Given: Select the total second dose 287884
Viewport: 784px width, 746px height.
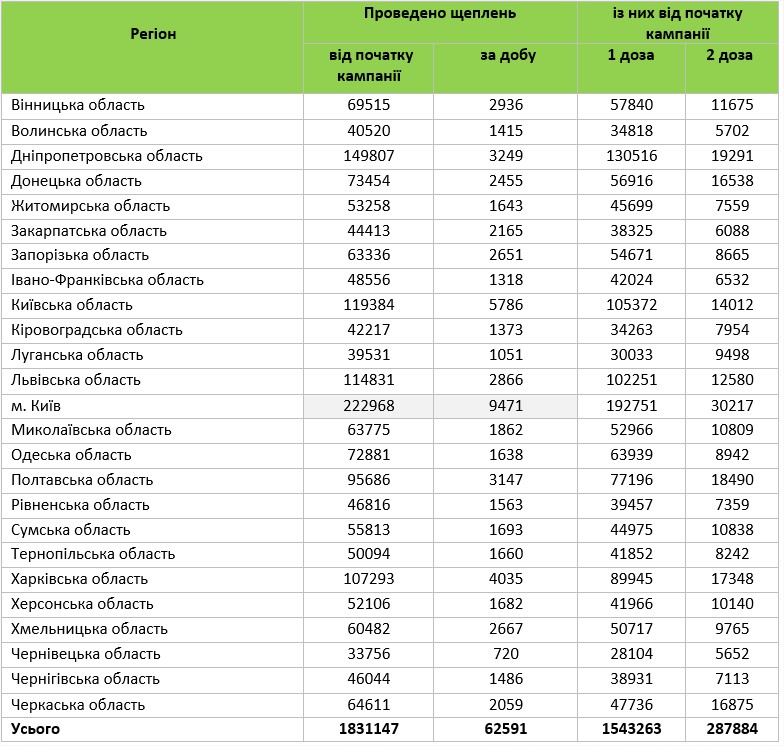Looking at the screenshot, I should (729, 729).
